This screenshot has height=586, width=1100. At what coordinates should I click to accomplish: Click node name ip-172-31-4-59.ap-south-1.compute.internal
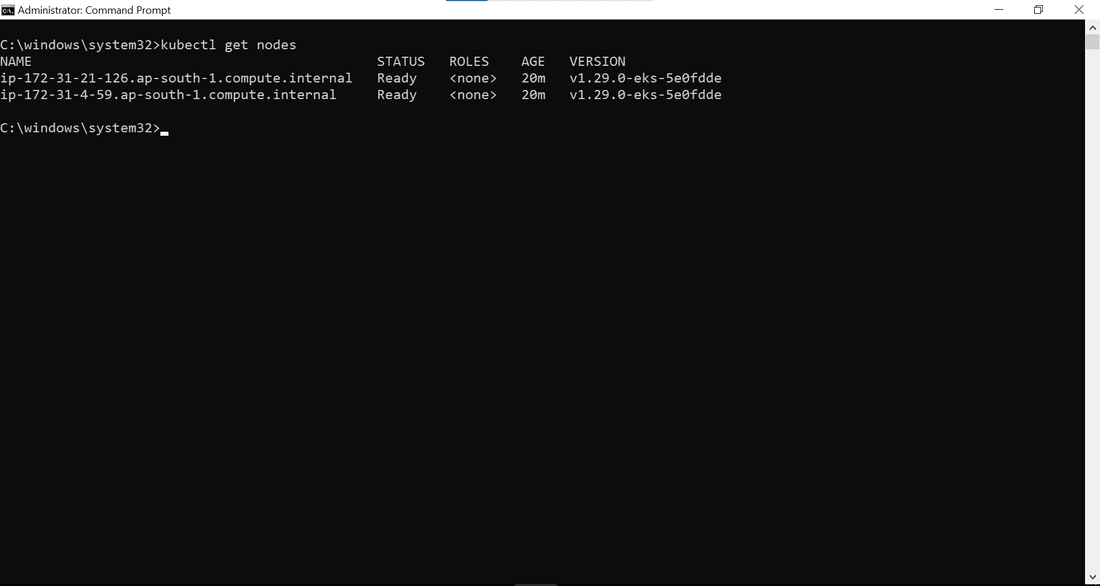[168, 95]
